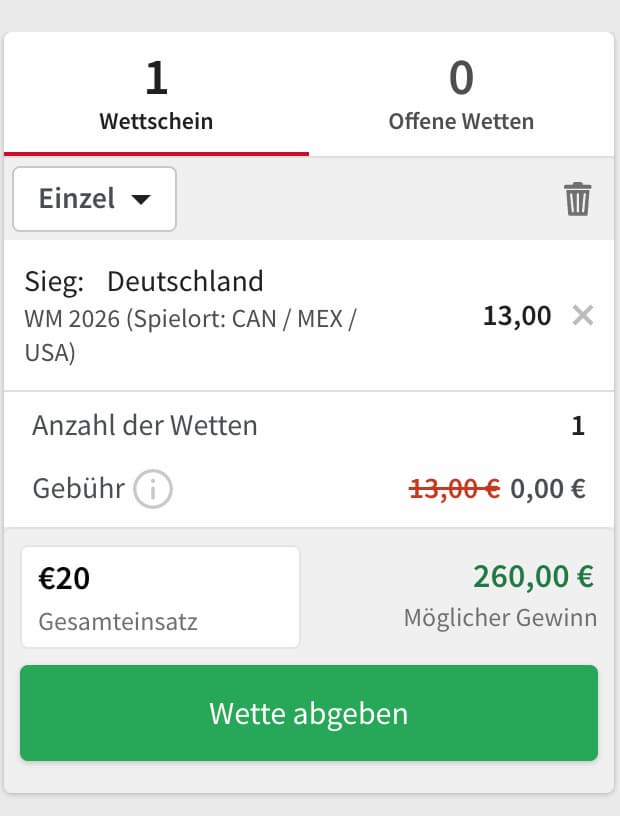The image size is (620, 816).
Task: Click the Sieg: Deutschland selection text
Action: [143, 282]
